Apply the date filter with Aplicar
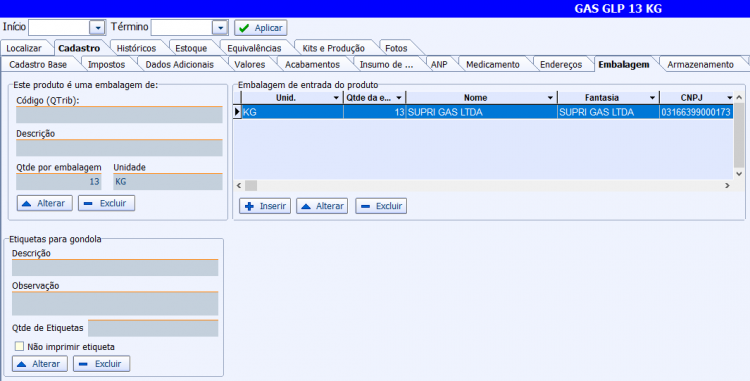The width and height of the screenshot is (750, 381). pos(261,28)
